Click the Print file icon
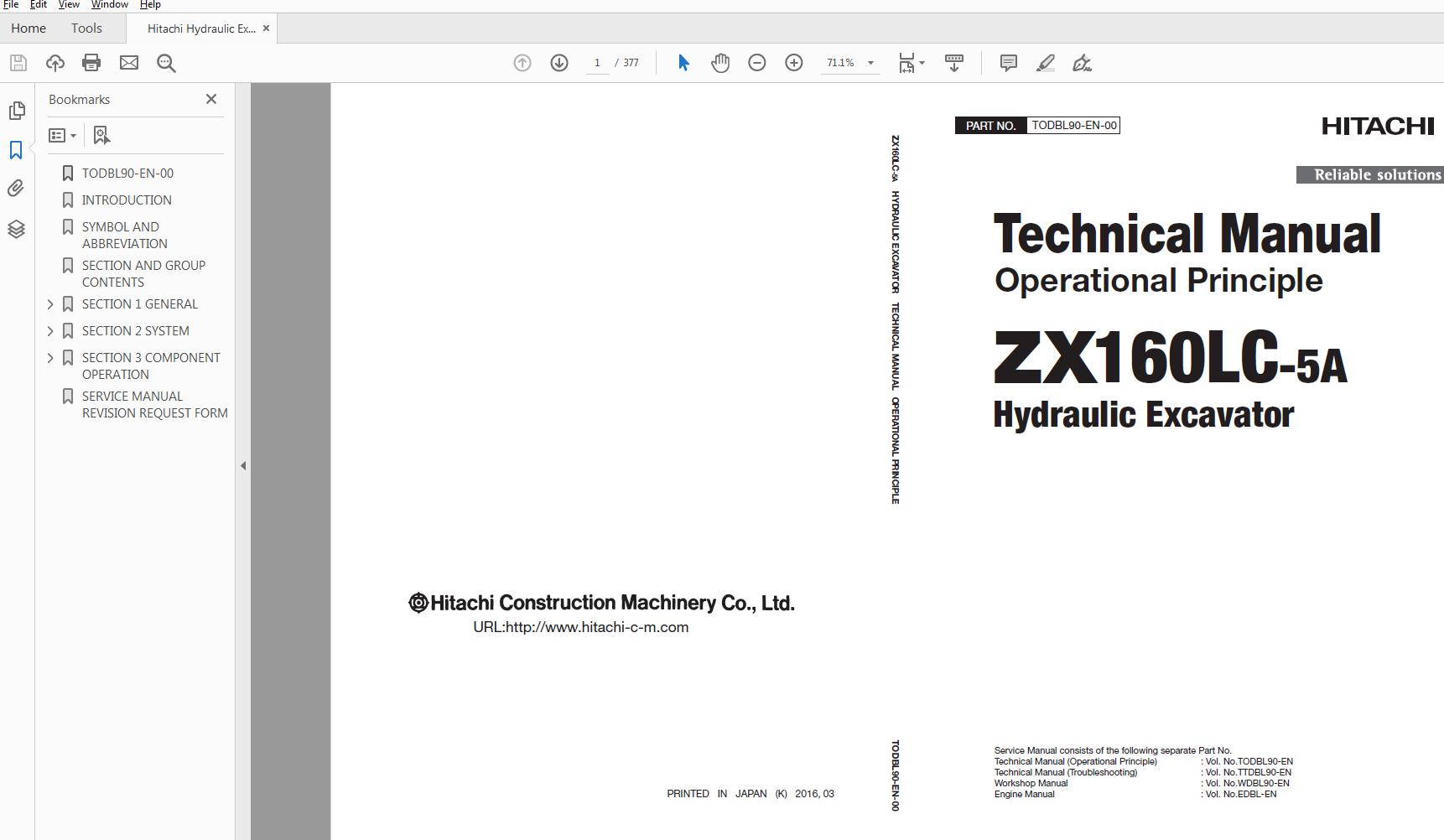Viewport: 1444px width, 840px height. click(91, 63)
